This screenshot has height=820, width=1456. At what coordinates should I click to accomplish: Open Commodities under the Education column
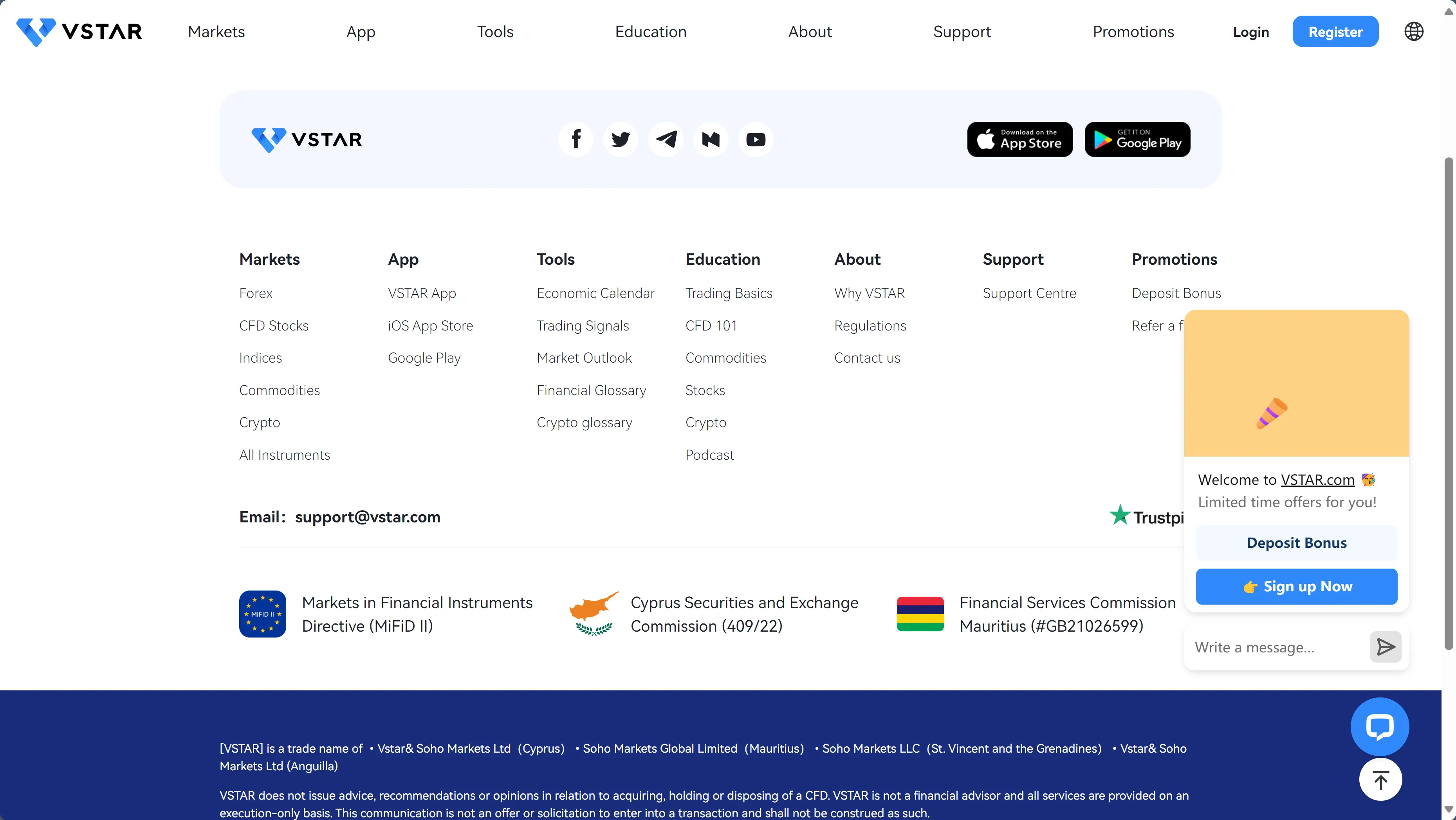pyautogui.click(x=726, y=358)
